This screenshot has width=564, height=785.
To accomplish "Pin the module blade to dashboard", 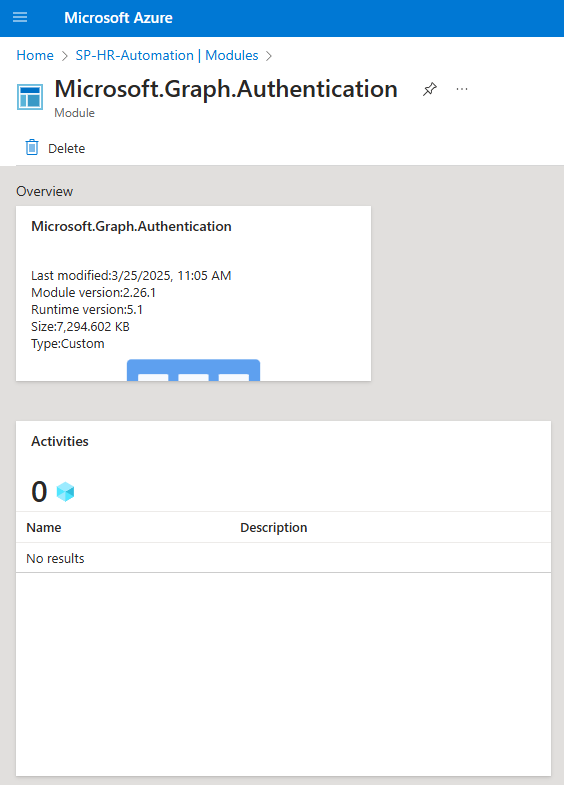I will (x=429, y=90).
